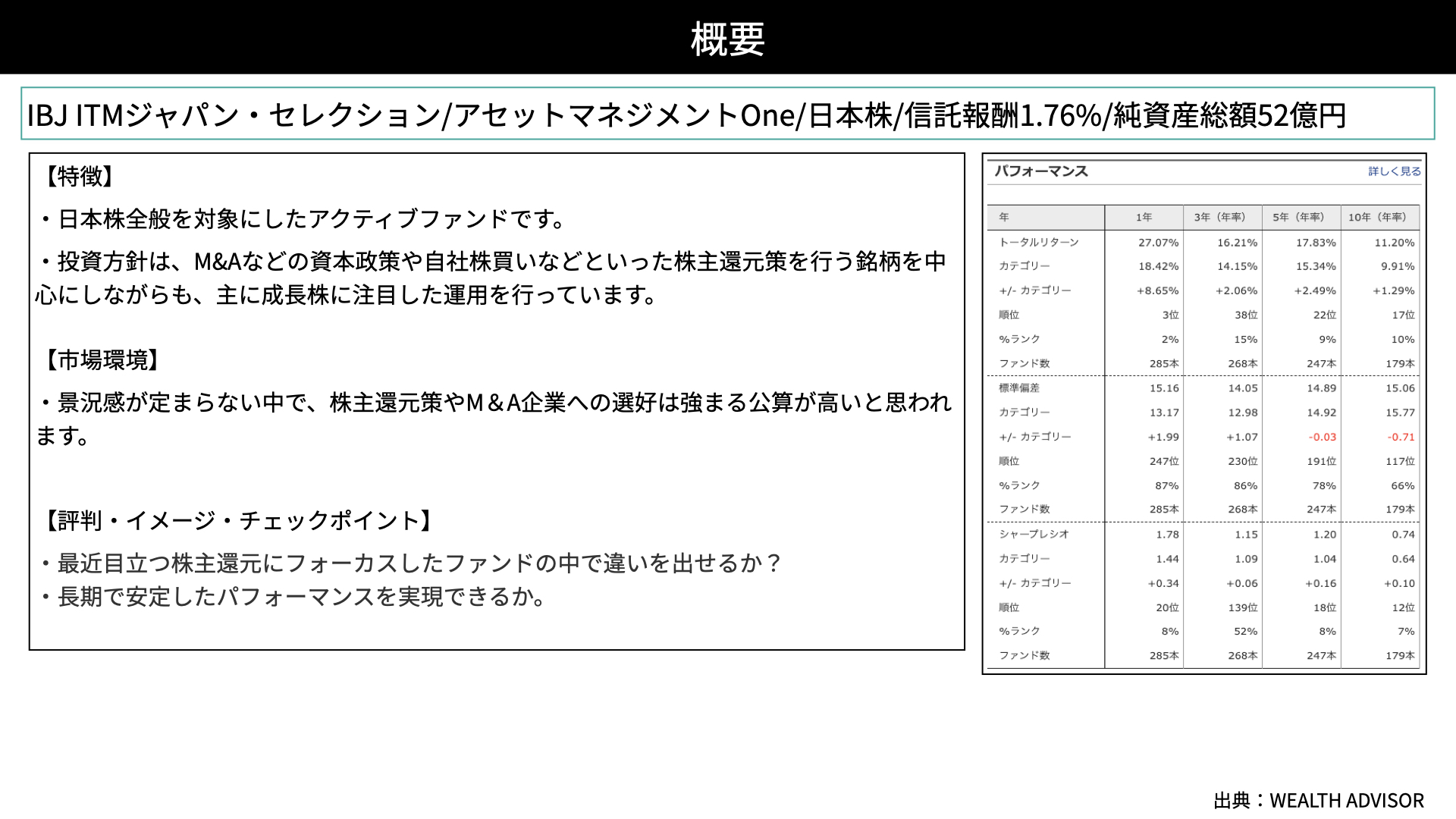The width and height of the screenshot is (1456, 819).
Task: Click the トータルリターン row label
Action: tap(1039, 243)
